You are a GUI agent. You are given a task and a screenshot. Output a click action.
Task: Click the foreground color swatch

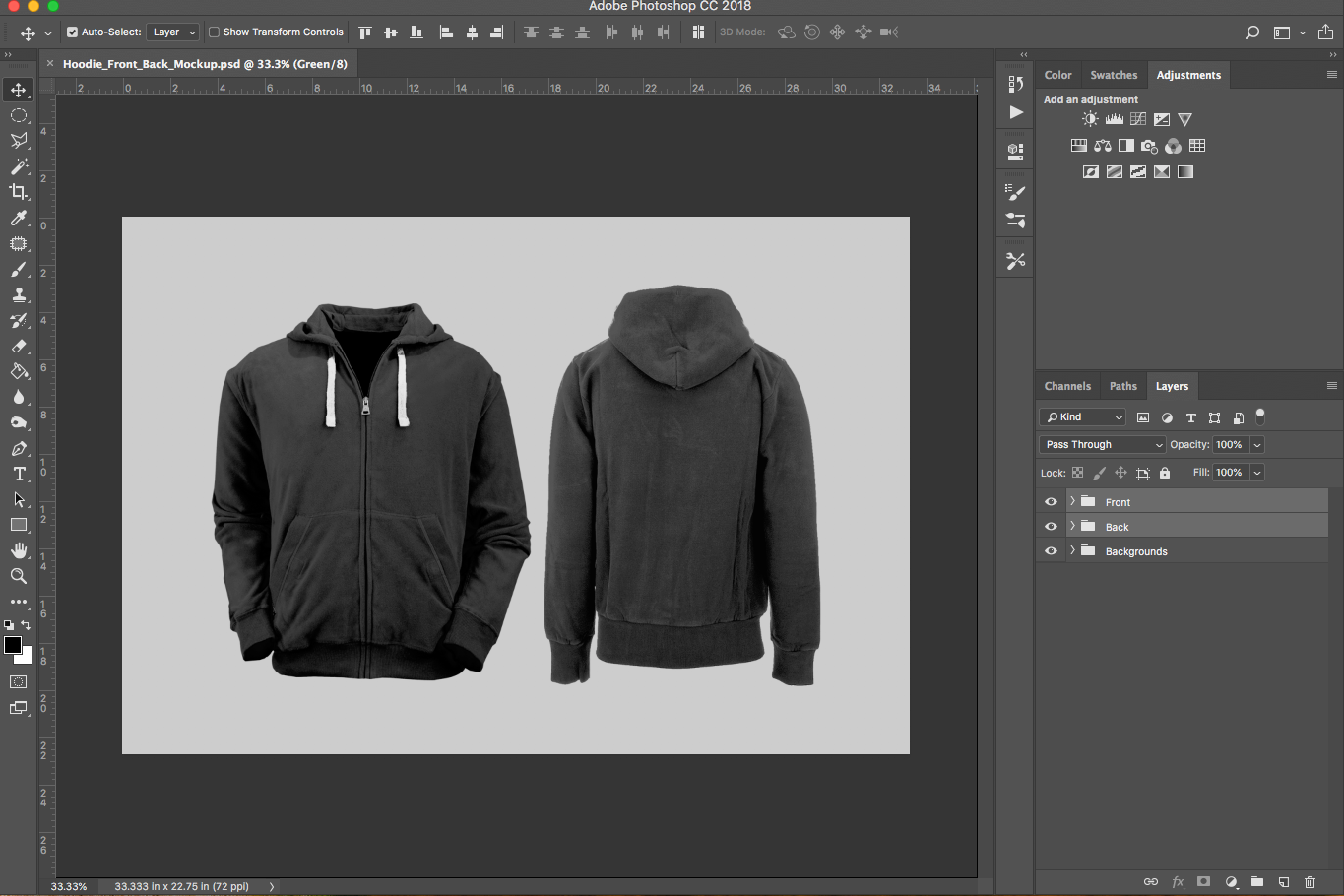(x=13, y=645)
